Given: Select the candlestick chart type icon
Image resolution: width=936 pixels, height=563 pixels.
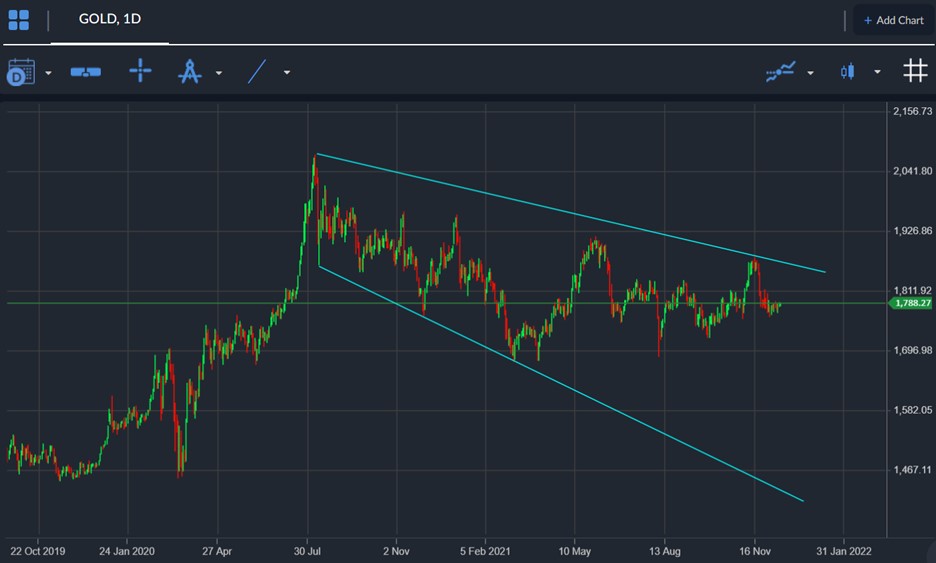Looking at the screenshot, I should pyautogui.click(x=849, y=72).
